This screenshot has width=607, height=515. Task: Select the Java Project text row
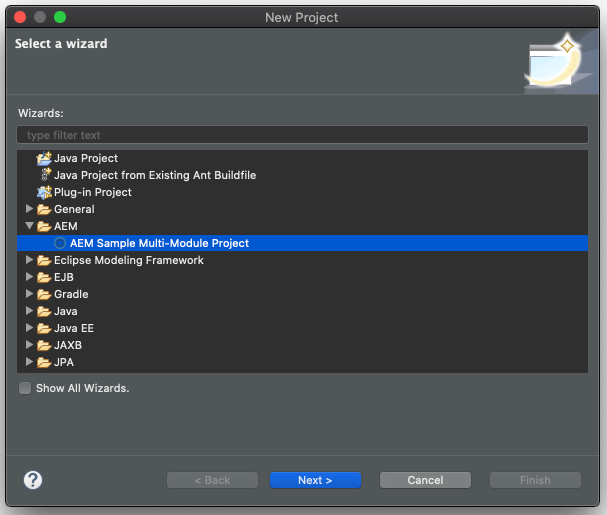coord(86,158)
